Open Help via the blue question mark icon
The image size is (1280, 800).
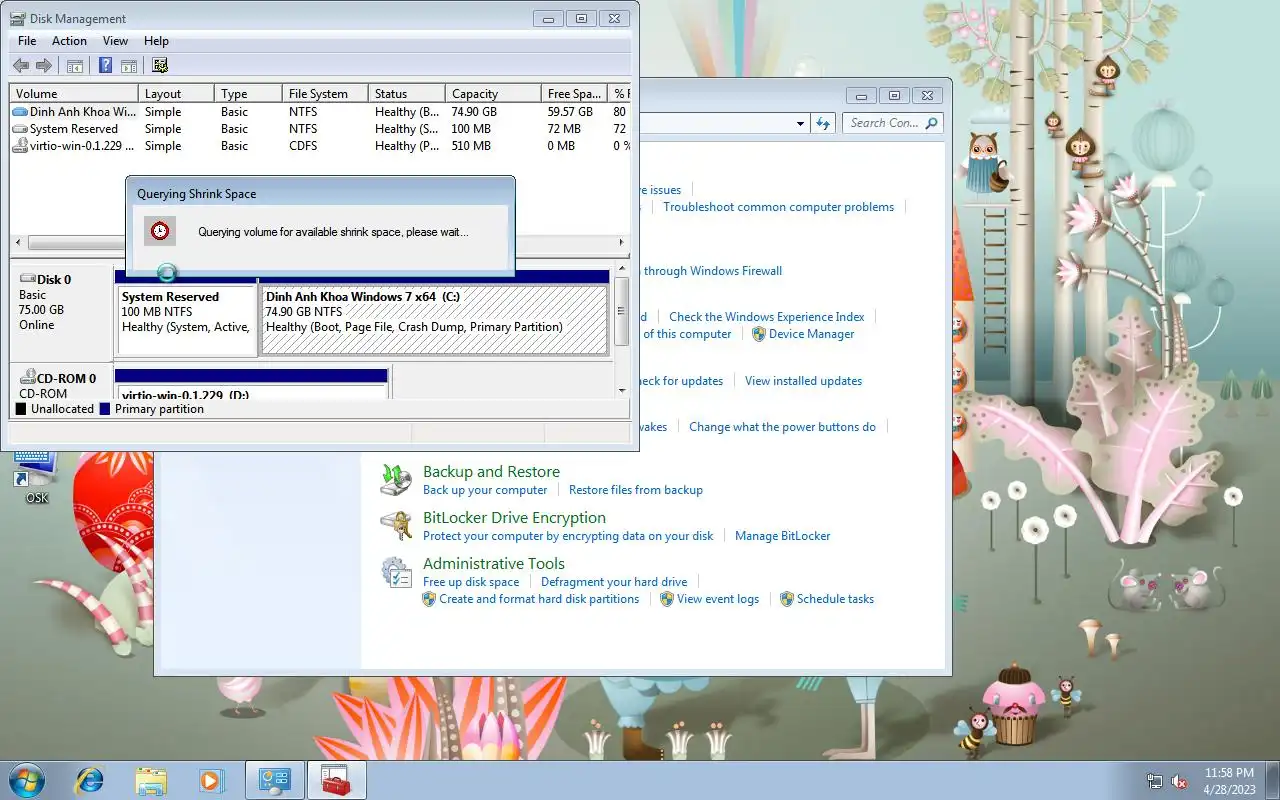105,66
